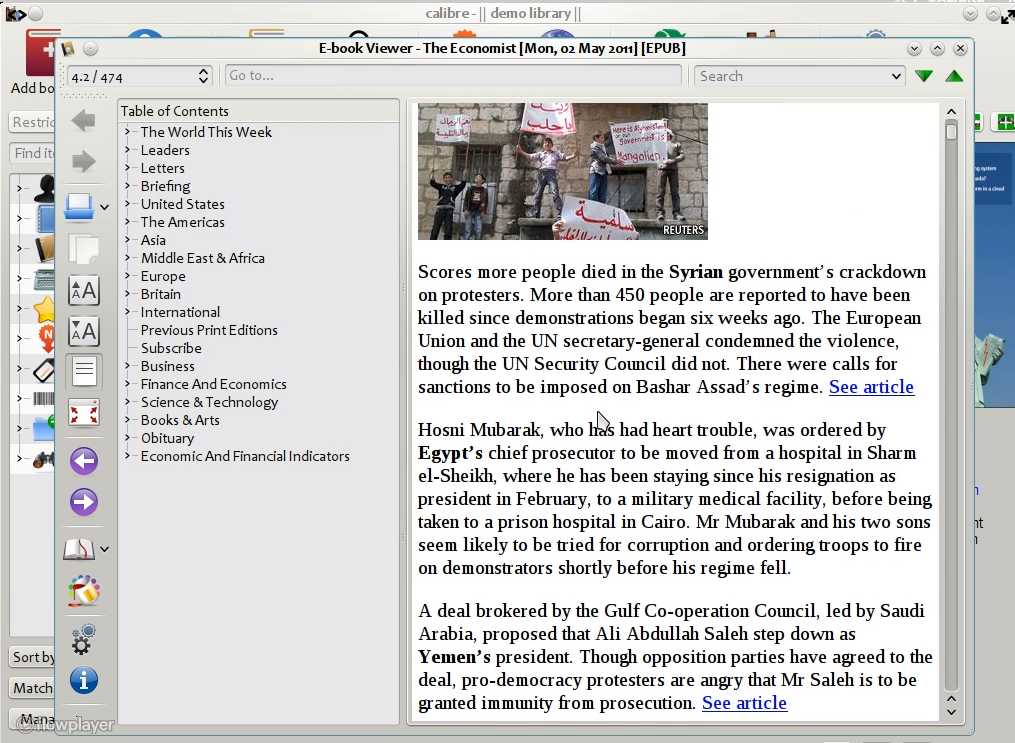
Task: Adjust the page number stepper arrows
Action: 203,77
